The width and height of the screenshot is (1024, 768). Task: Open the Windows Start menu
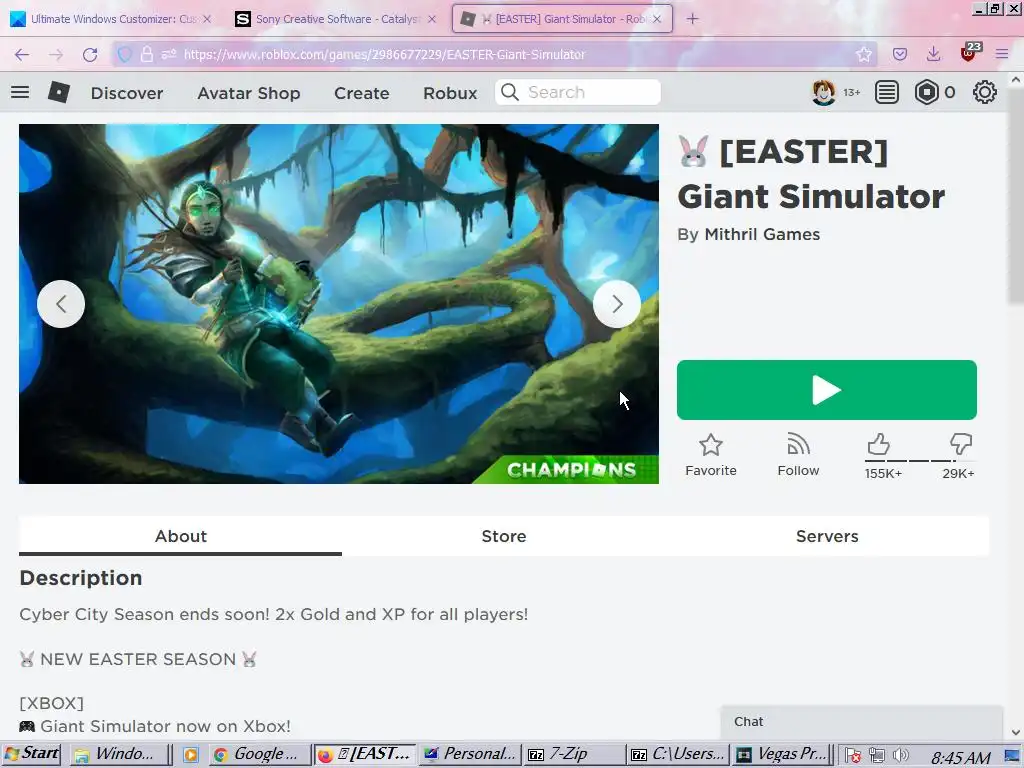31,754
